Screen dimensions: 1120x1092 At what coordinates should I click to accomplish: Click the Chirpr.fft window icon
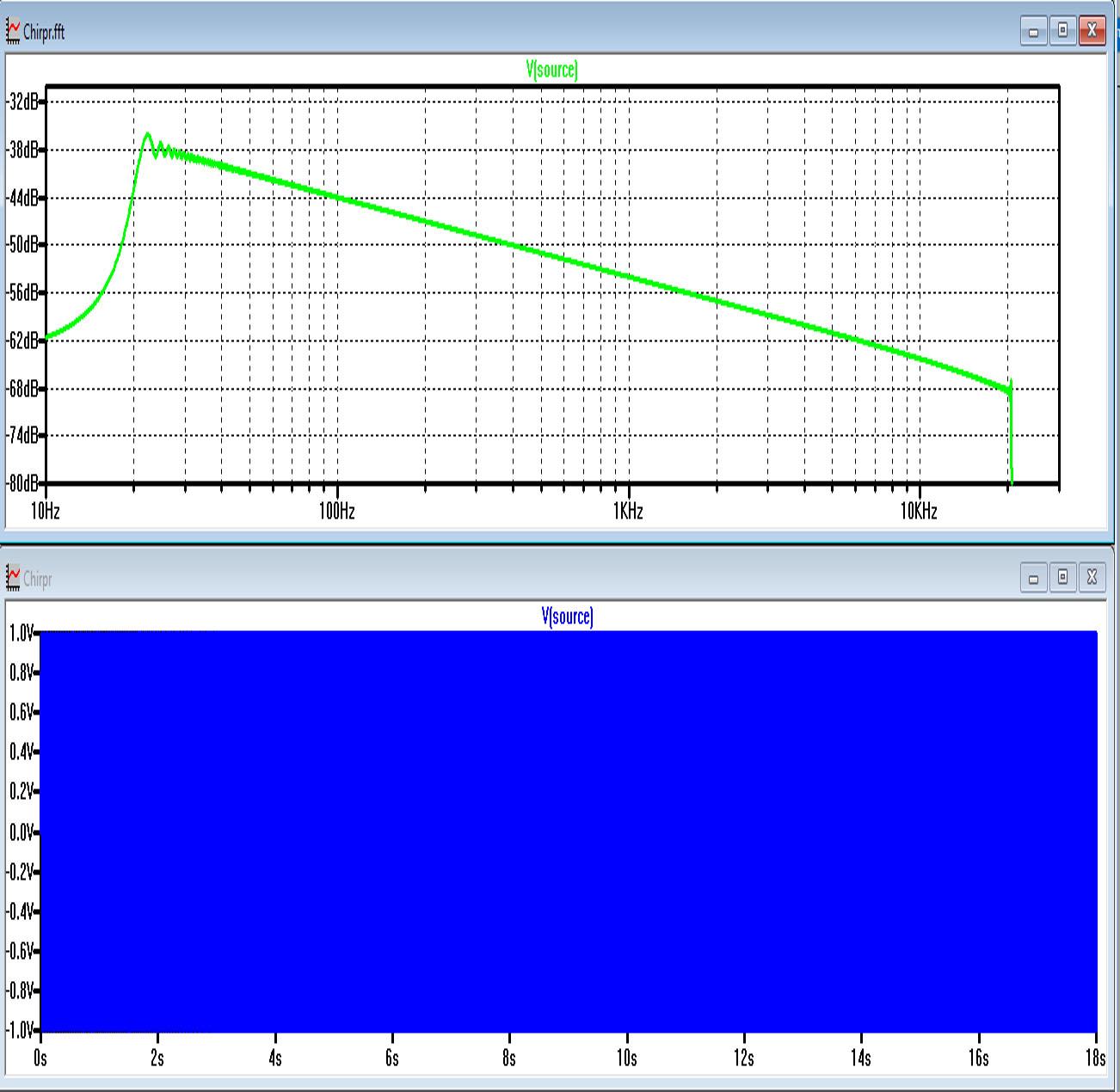(13, 32)
